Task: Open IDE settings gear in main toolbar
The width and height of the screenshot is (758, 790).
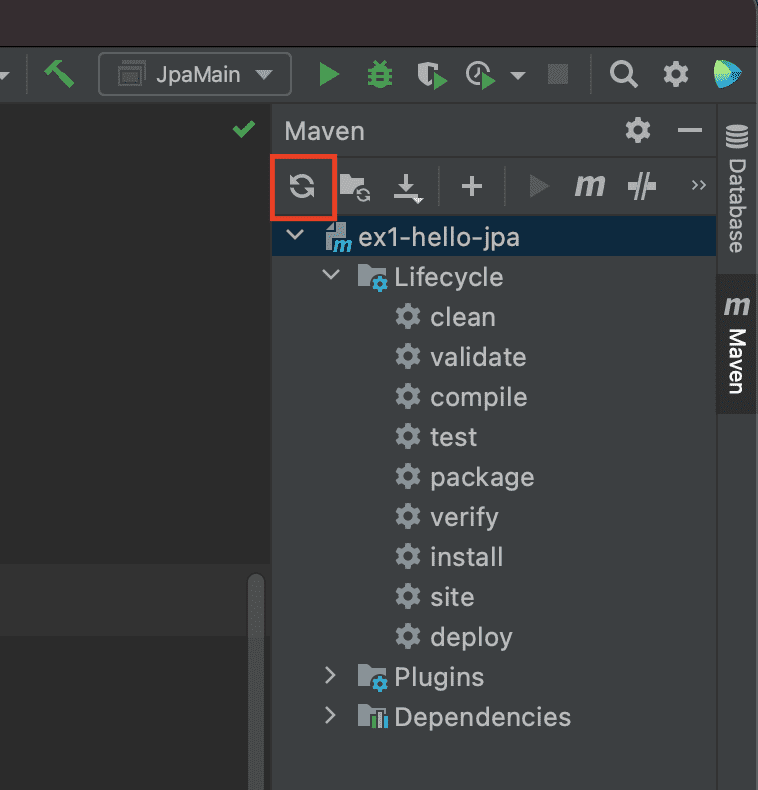Action: tap(676, 75)
